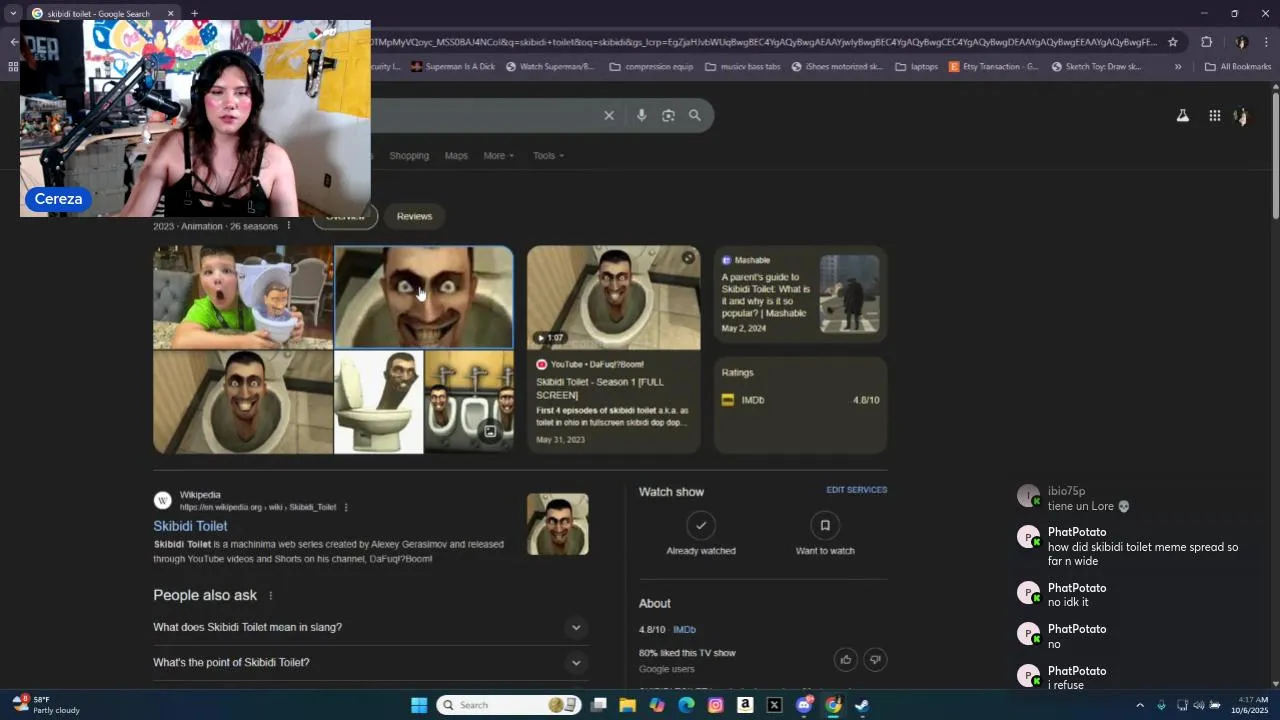Screen dimensions: 1280x720
Task: Open Steam from taskbar
Action: tap(862, 705)
